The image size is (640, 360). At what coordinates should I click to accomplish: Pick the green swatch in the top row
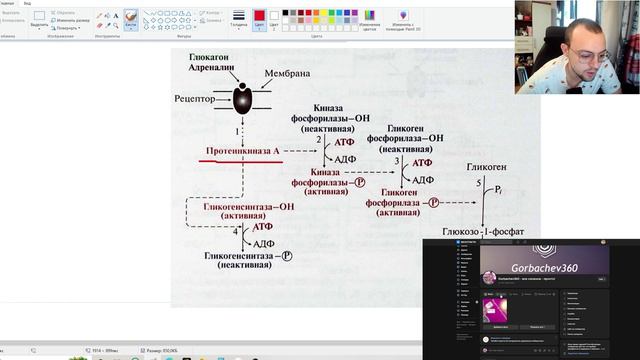pos(332,13)
